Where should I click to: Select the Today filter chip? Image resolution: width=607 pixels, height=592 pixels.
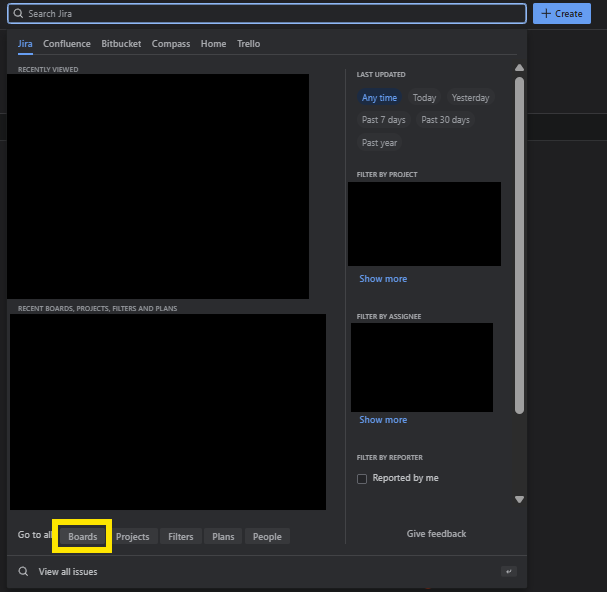(x=424, y=98)
